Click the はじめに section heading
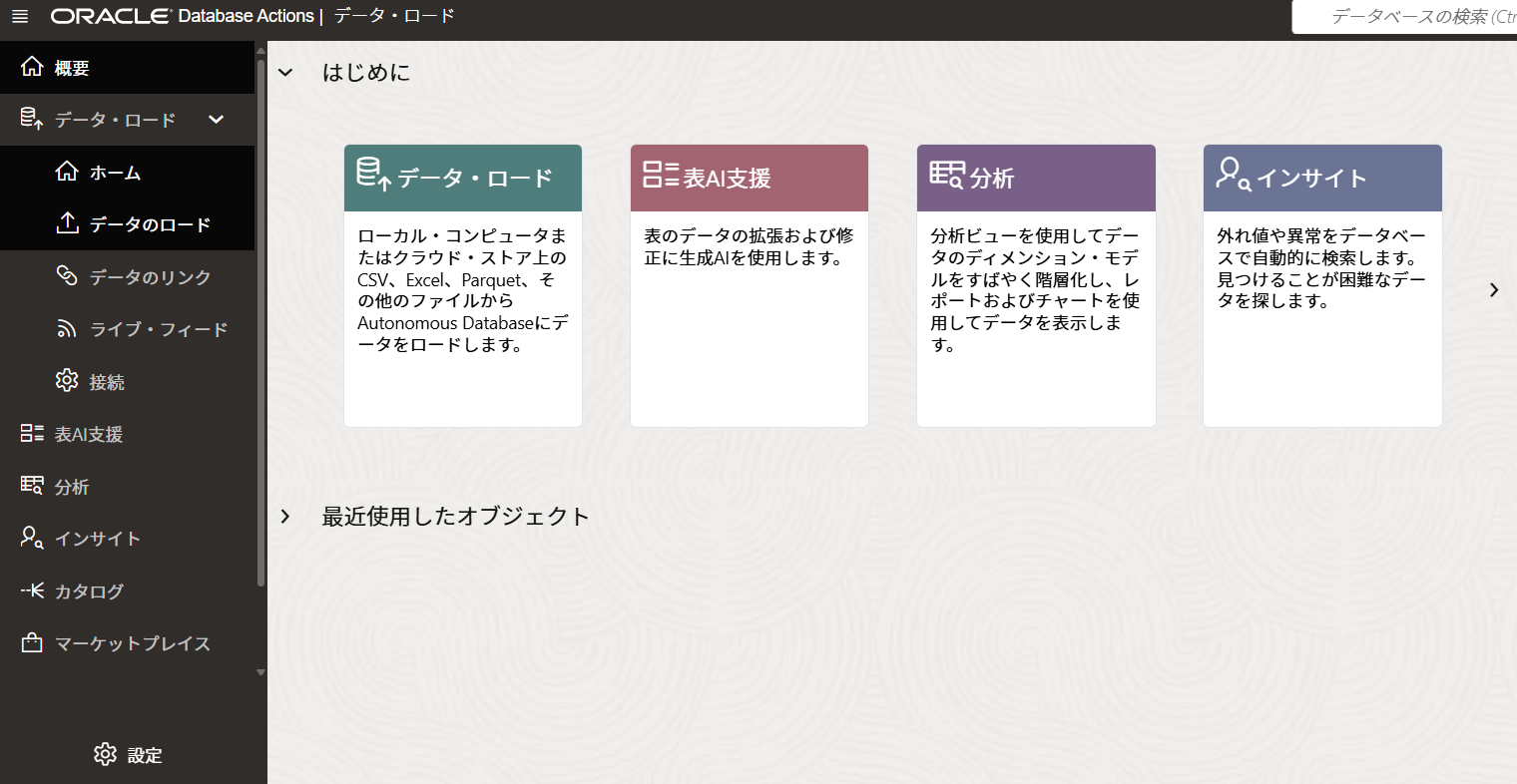The image size is (1517, 784). pos(366,73)
